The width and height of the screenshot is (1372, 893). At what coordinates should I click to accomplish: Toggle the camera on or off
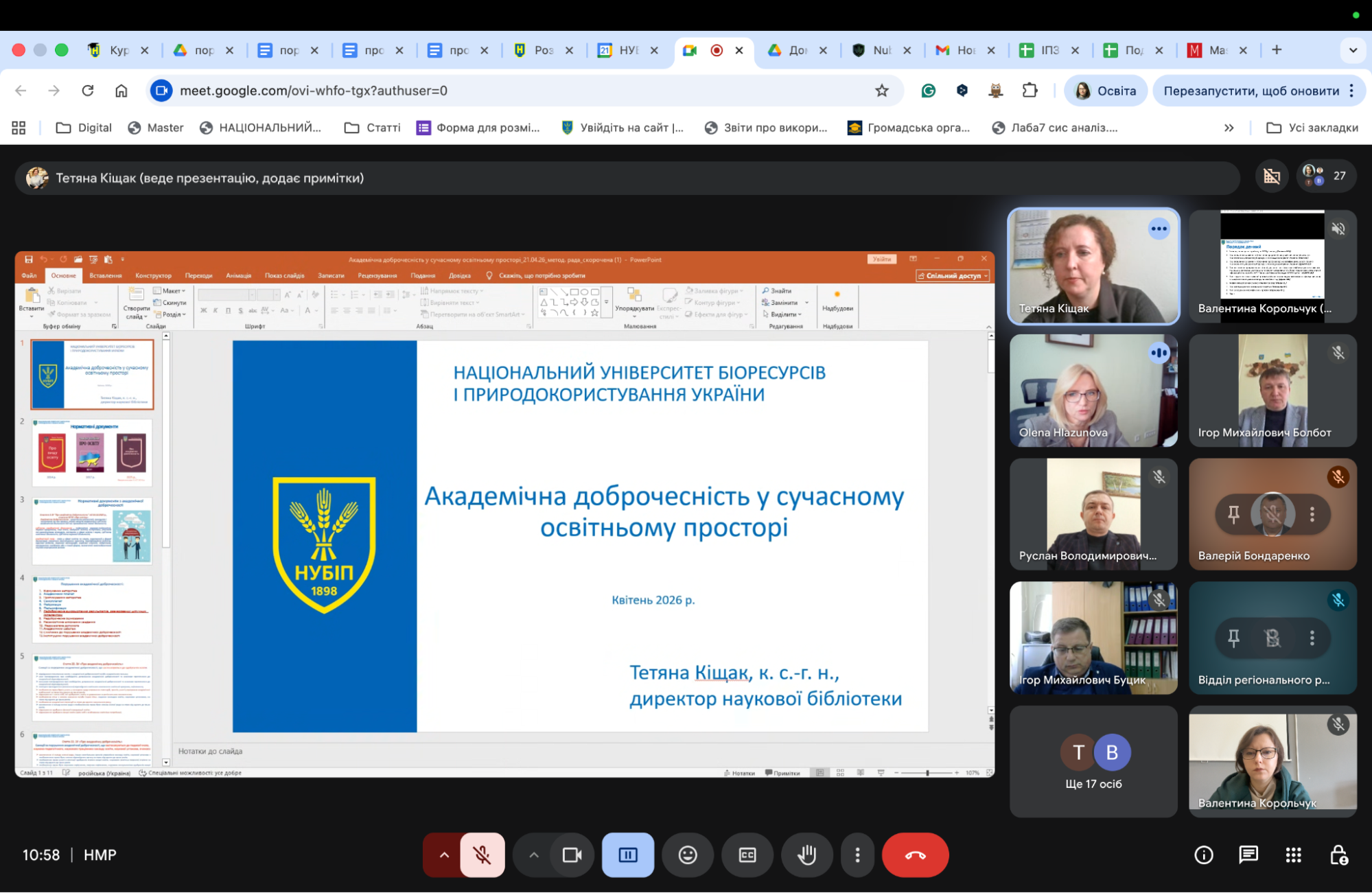(x=571, y=855)
